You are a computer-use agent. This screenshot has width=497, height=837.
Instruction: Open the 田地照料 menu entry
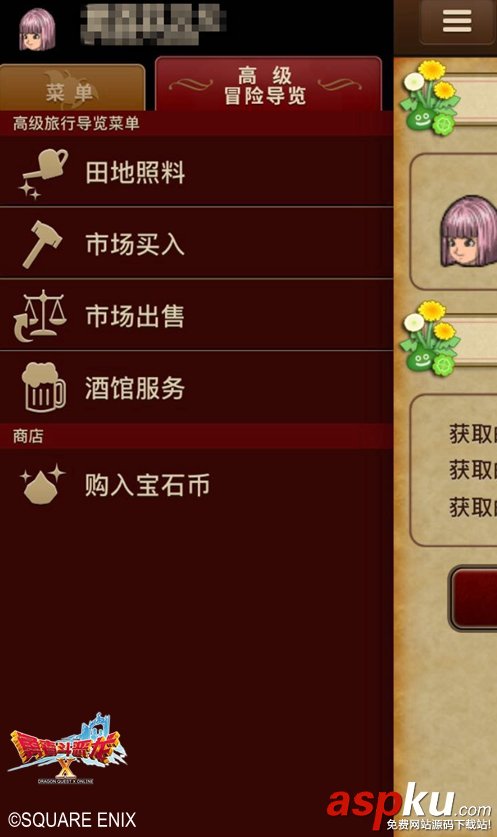point(196,172)
